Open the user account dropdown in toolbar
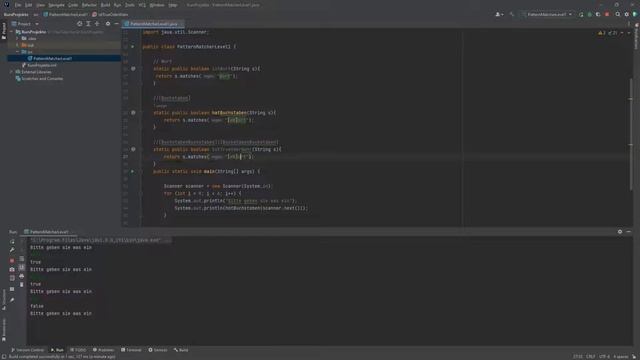This screenshot has height=360, width=640. (499, 14)
